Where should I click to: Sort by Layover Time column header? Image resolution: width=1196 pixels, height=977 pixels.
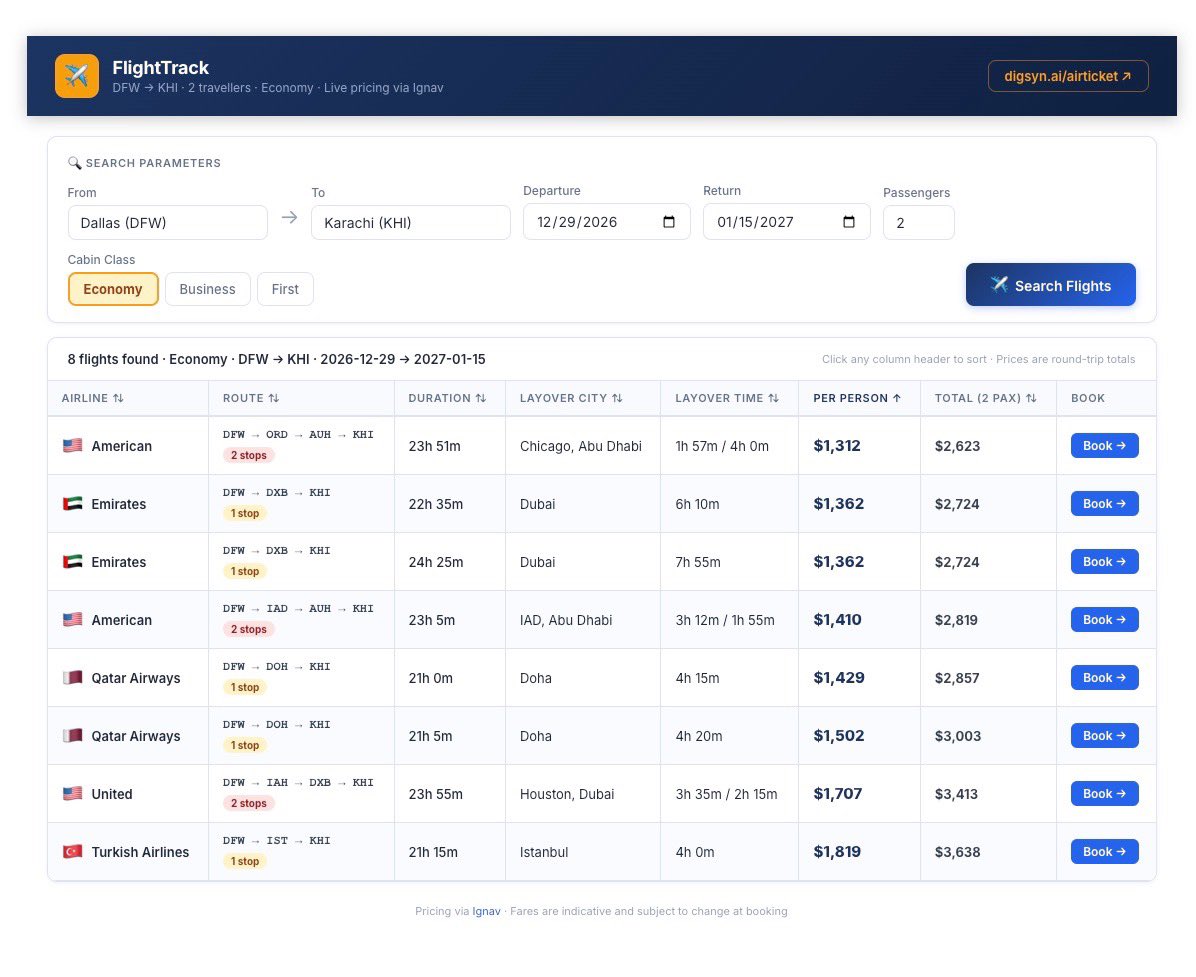tap(727, 398)
